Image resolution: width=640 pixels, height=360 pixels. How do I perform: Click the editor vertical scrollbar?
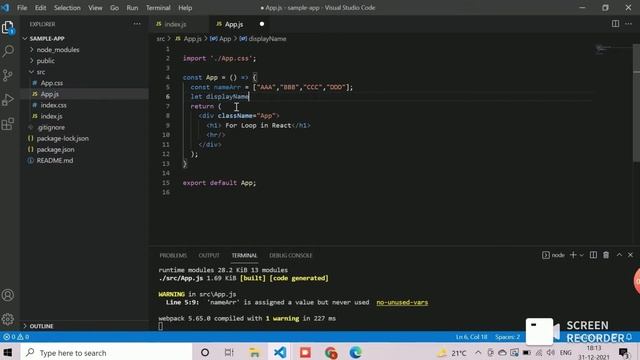636,102
